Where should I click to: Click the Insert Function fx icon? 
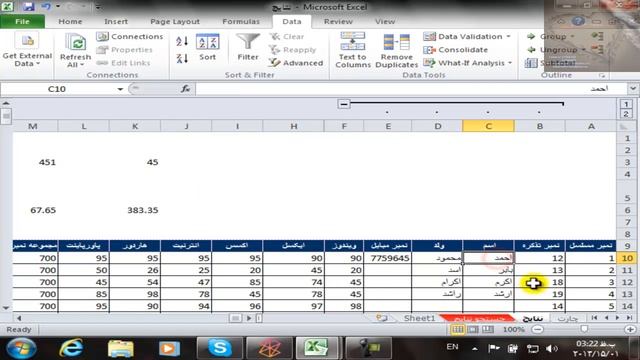point(185,89)
